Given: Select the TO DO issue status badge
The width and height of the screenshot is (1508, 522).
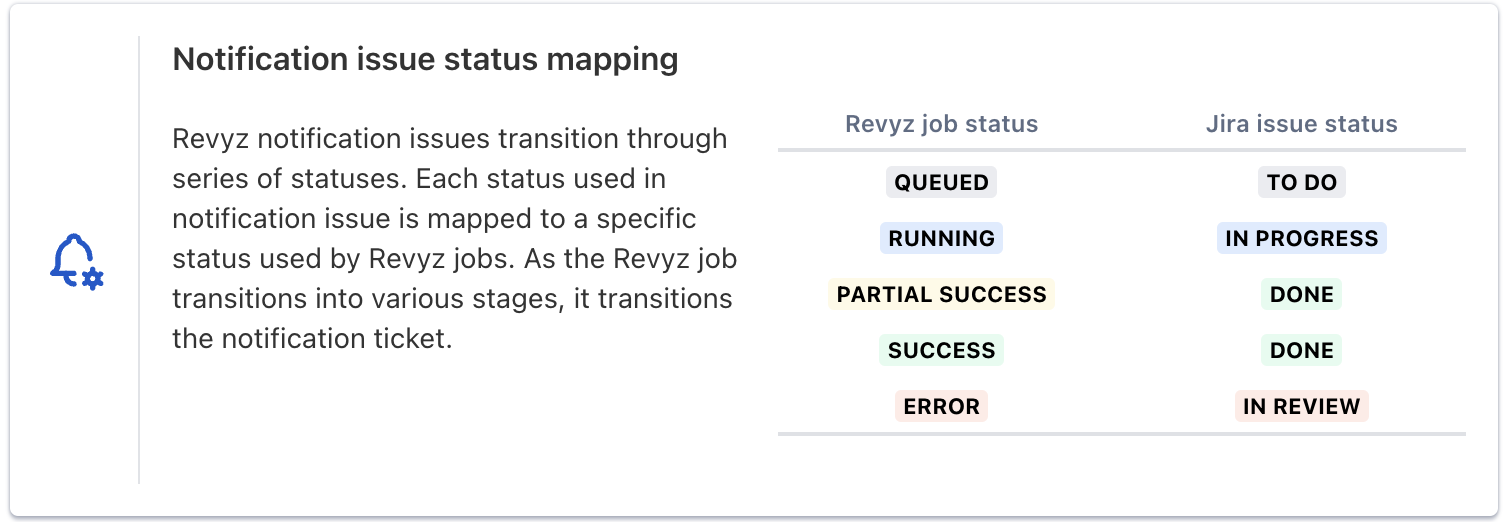Looking at the screenshot, I should (x=1301, y=182).
